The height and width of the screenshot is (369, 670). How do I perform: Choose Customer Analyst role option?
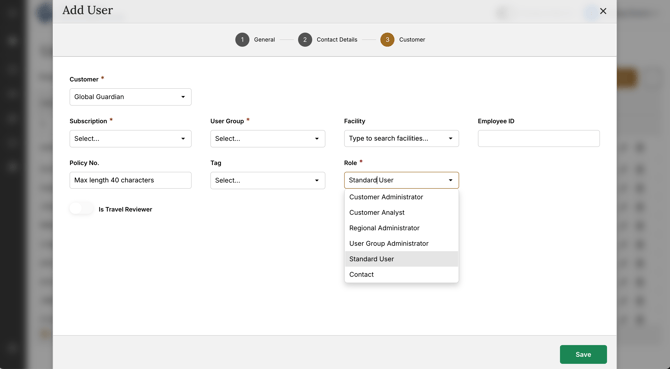pyautogui.click(x=401, y=212)
